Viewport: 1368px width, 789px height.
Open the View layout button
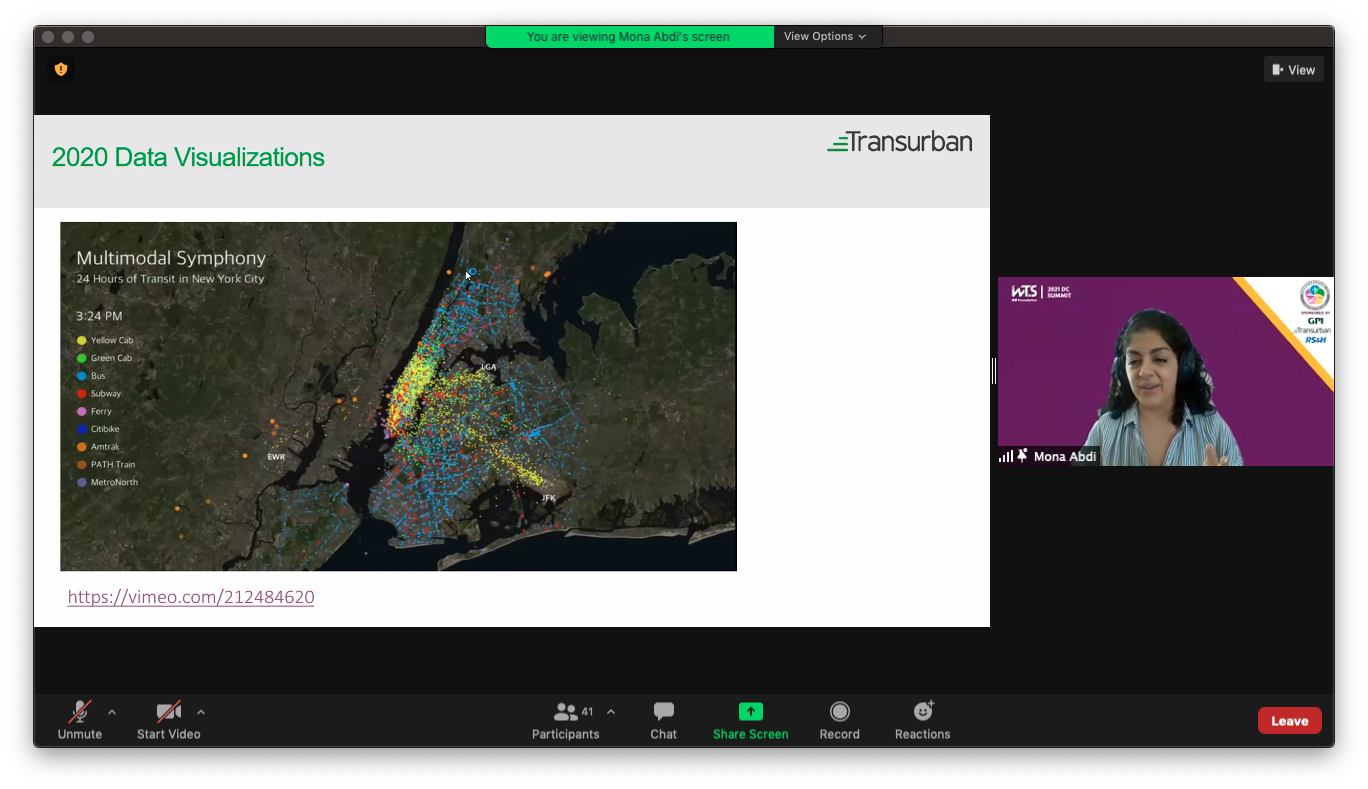pos(1294,69)
